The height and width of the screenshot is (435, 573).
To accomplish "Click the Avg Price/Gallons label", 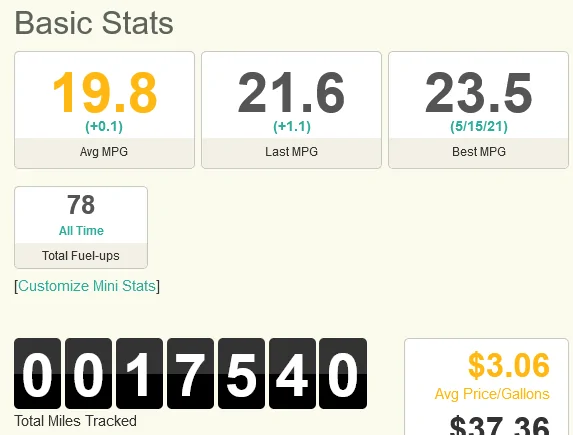I will (x=492, y=394).
